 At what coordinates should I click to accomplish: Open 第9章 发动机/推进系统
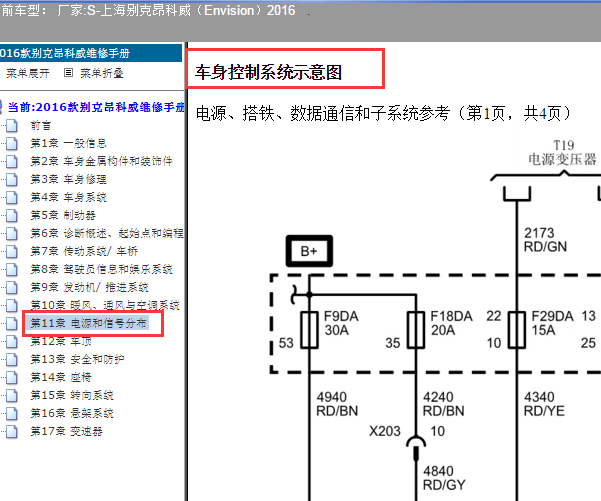click(89, 287)
